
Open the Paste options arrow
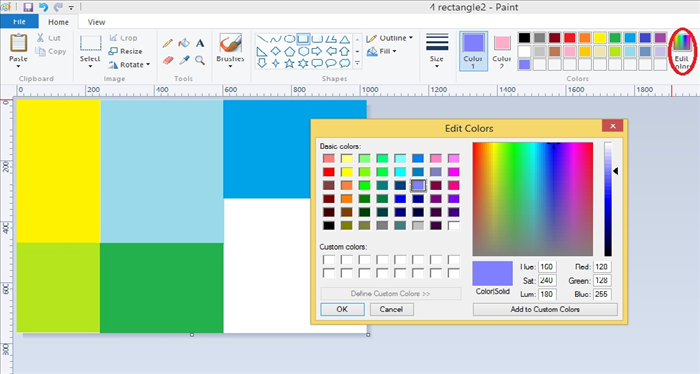coord(18,66)
